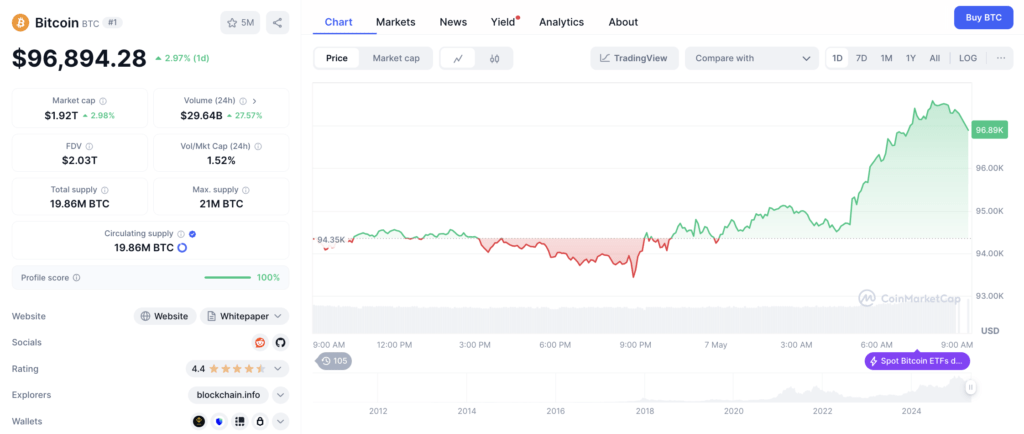Viewport: 1024px width, 434px height.
Task: Expand the Whitepaper dropdown
Action: tap(244, 316)
